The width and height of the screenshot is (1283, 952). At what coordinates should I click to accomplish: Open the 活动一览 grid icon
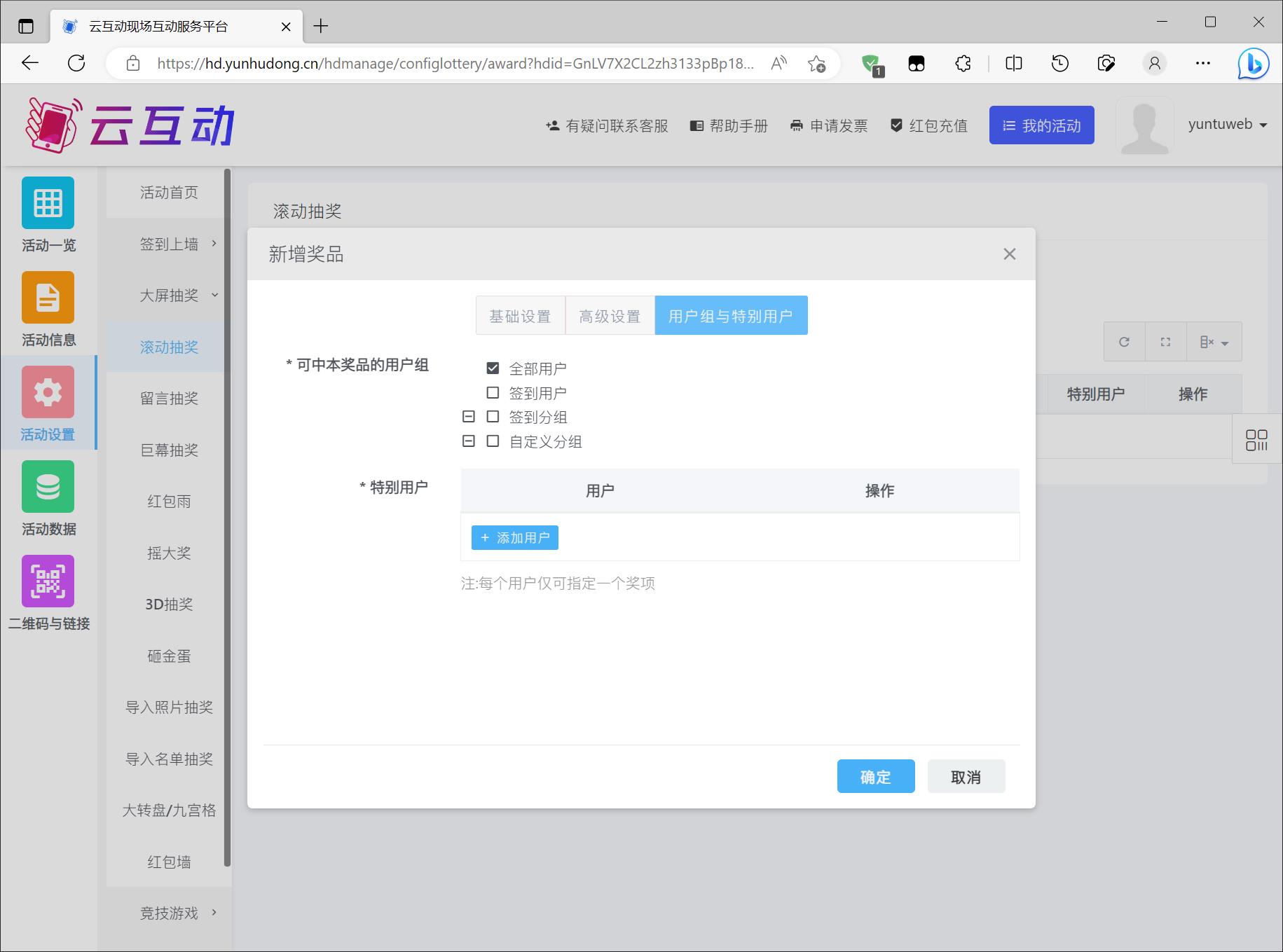coord(48,203)
